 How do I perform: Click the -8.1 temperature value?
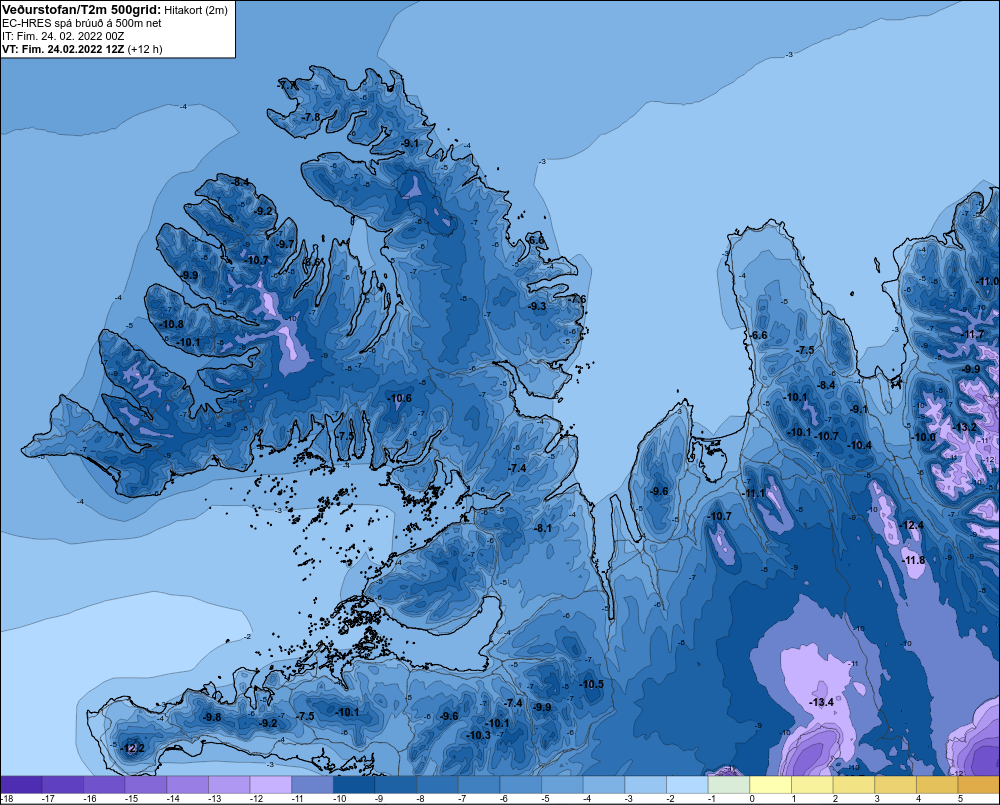[x=543, y=528]
